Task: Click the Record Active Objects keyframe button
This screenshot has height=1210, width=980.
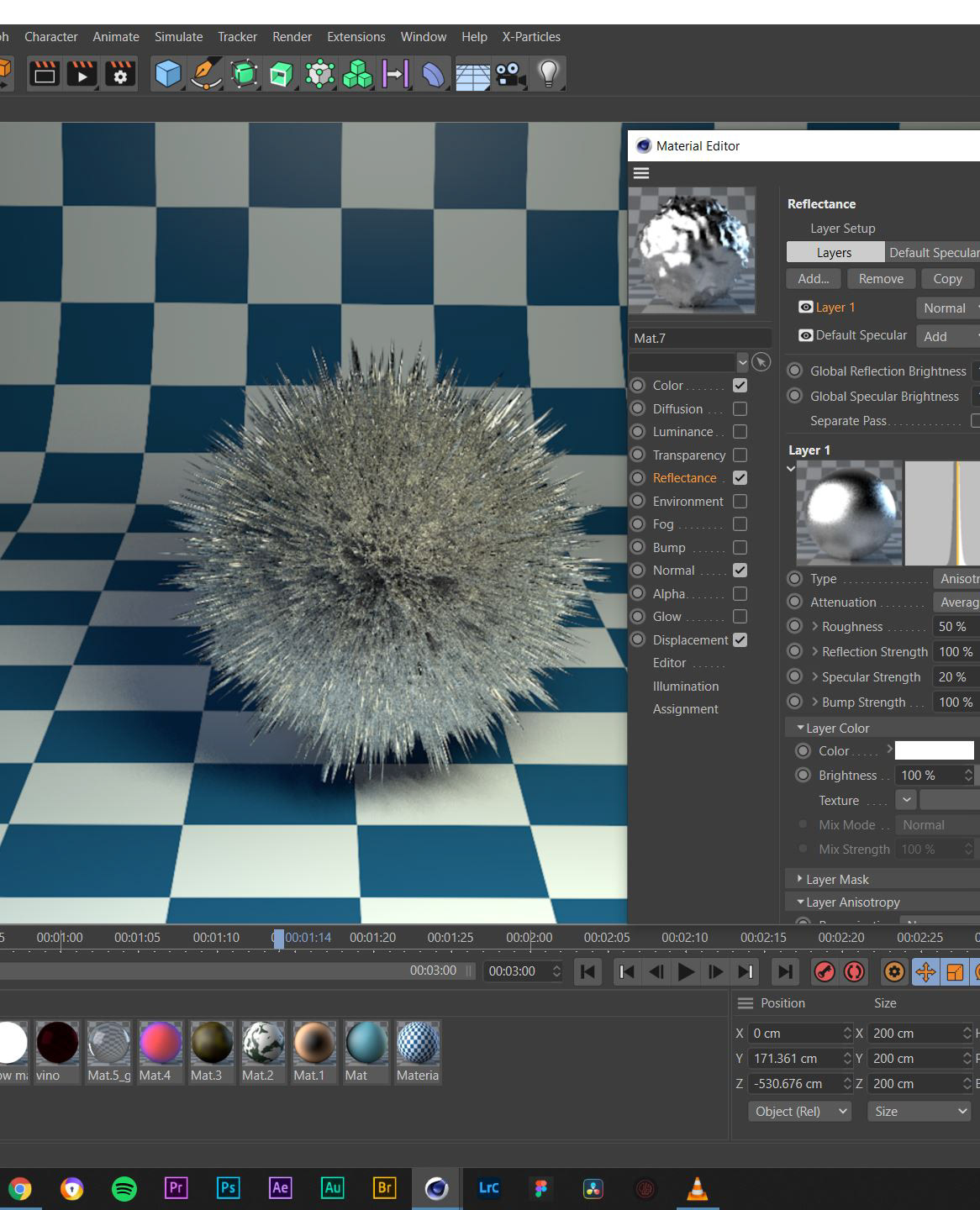Action: coord(825,971)
